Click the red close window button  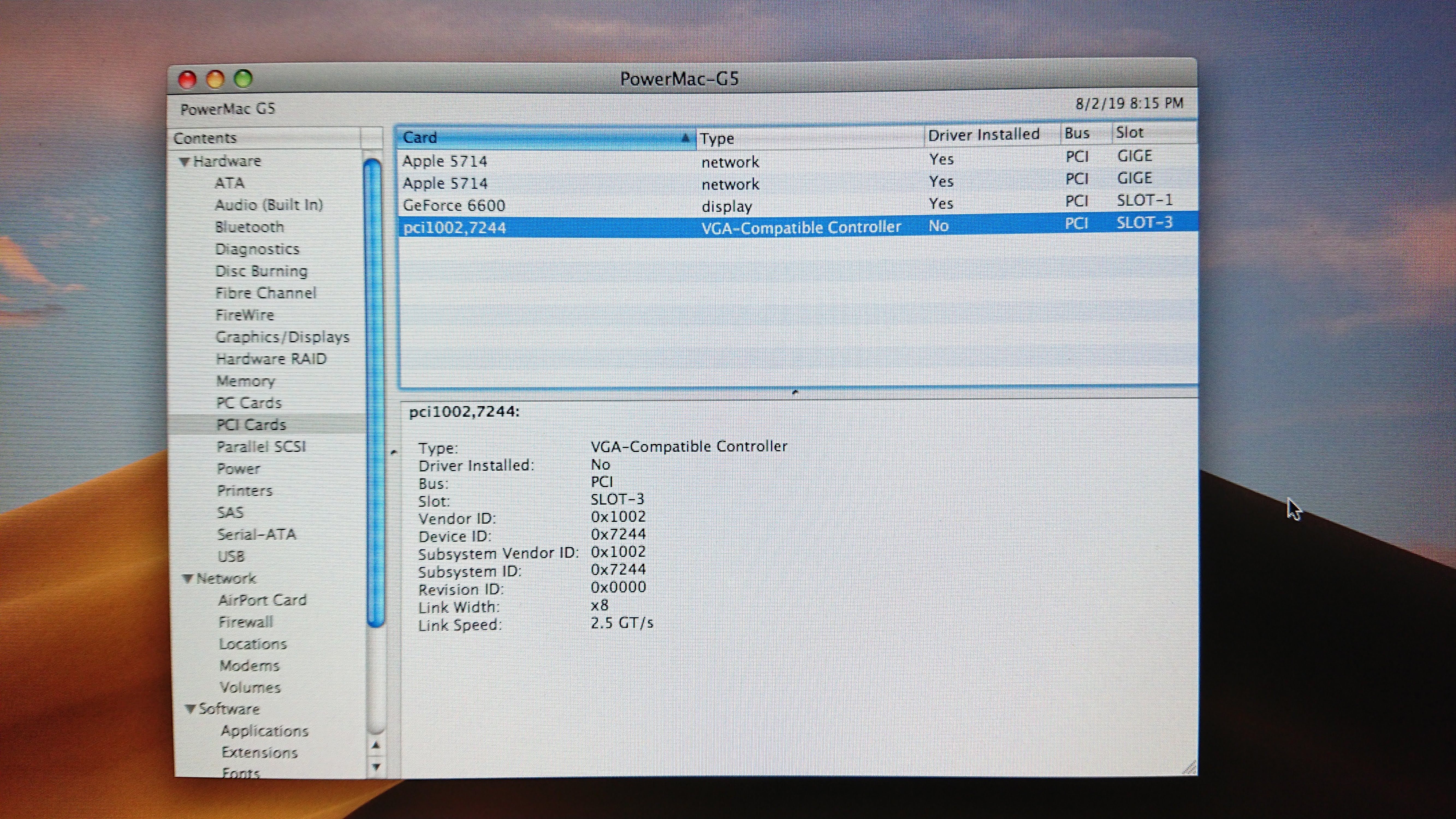tap(187, 80)
